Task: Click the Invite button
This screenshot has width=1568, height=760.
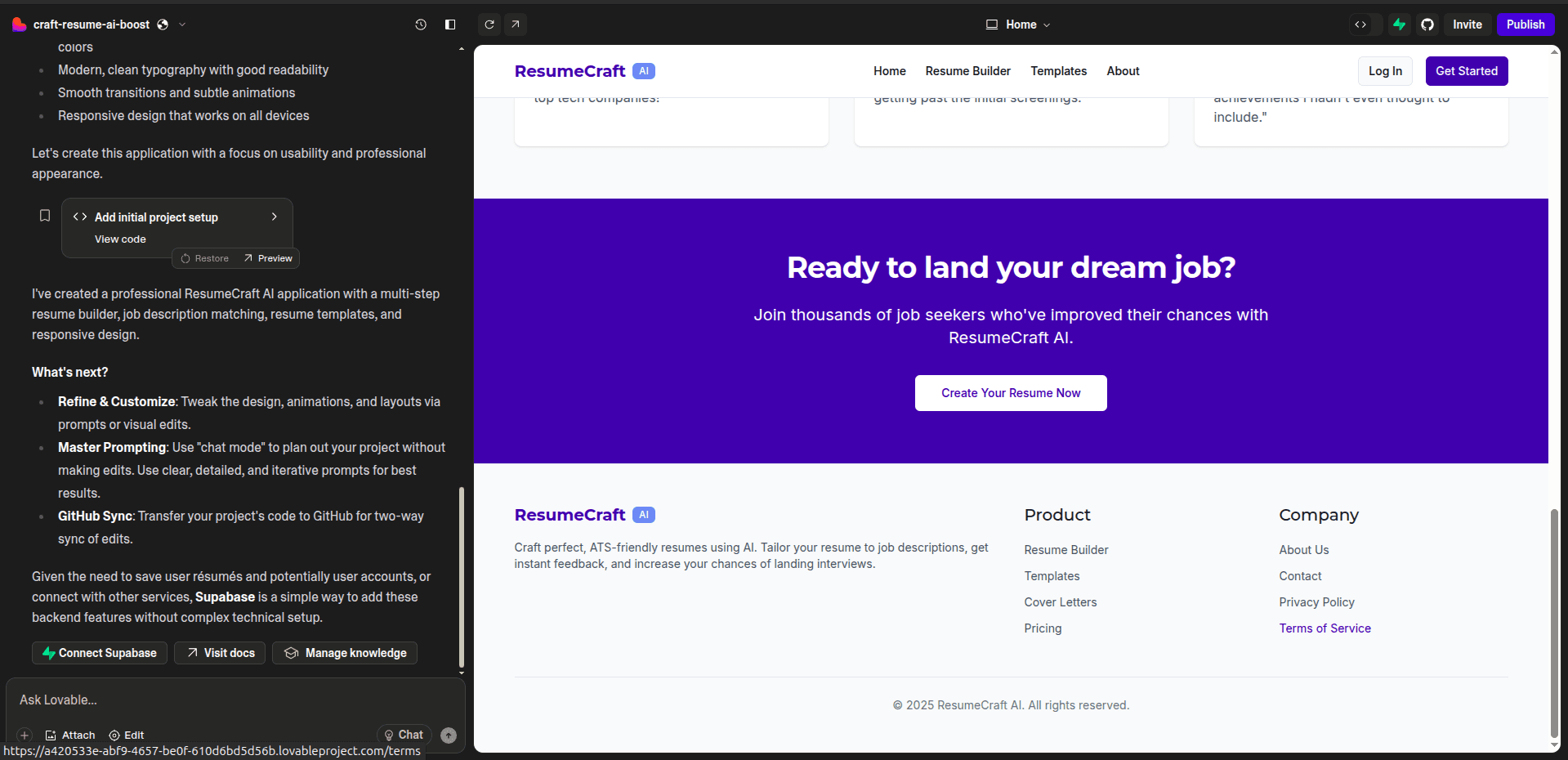Action: [x=1467, y=25]
